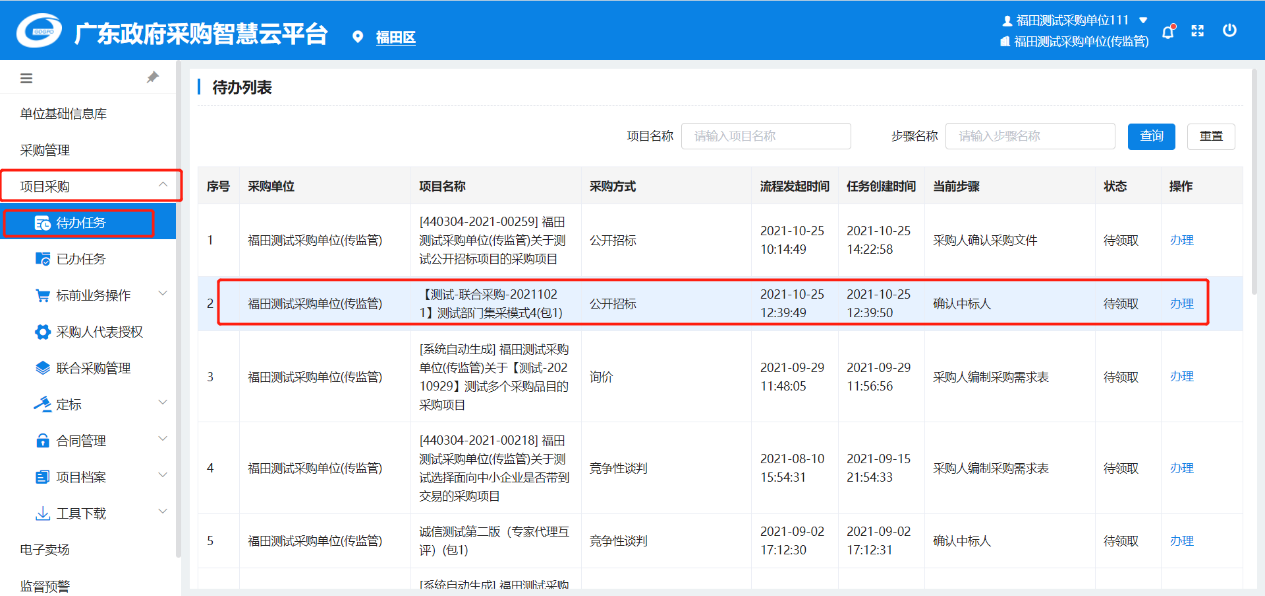Click the 查询 search button
This screenshot has height=596, width=1265.
tap(1151, 136)
